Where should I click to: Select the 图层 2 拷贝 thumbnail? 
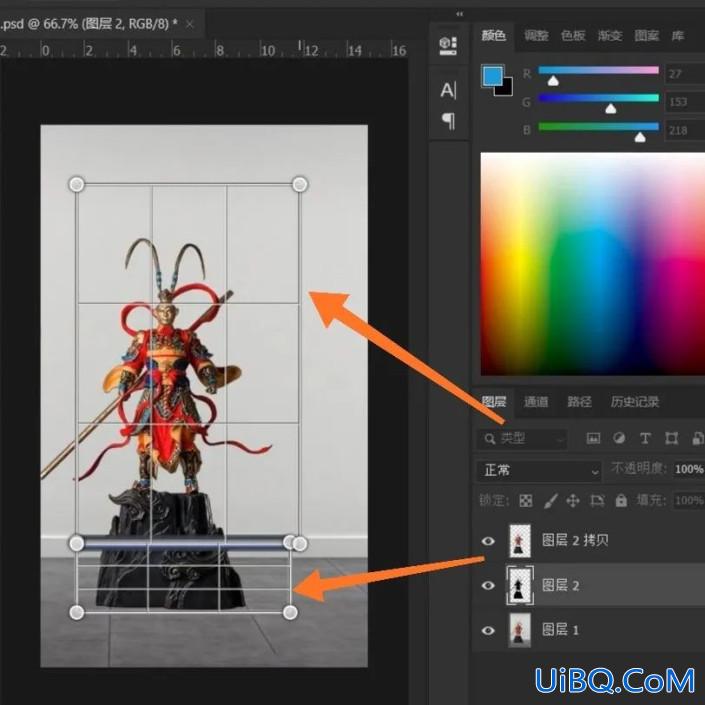point(520,540)
